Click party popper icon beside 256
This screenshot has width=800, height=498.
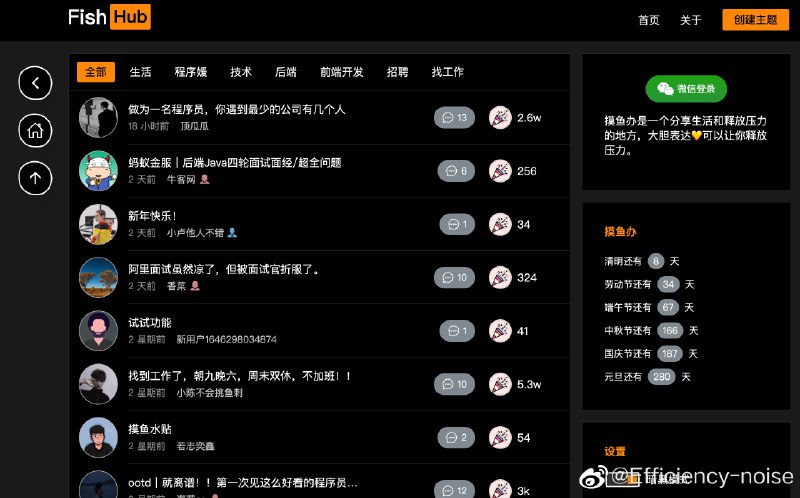point(500,171)
